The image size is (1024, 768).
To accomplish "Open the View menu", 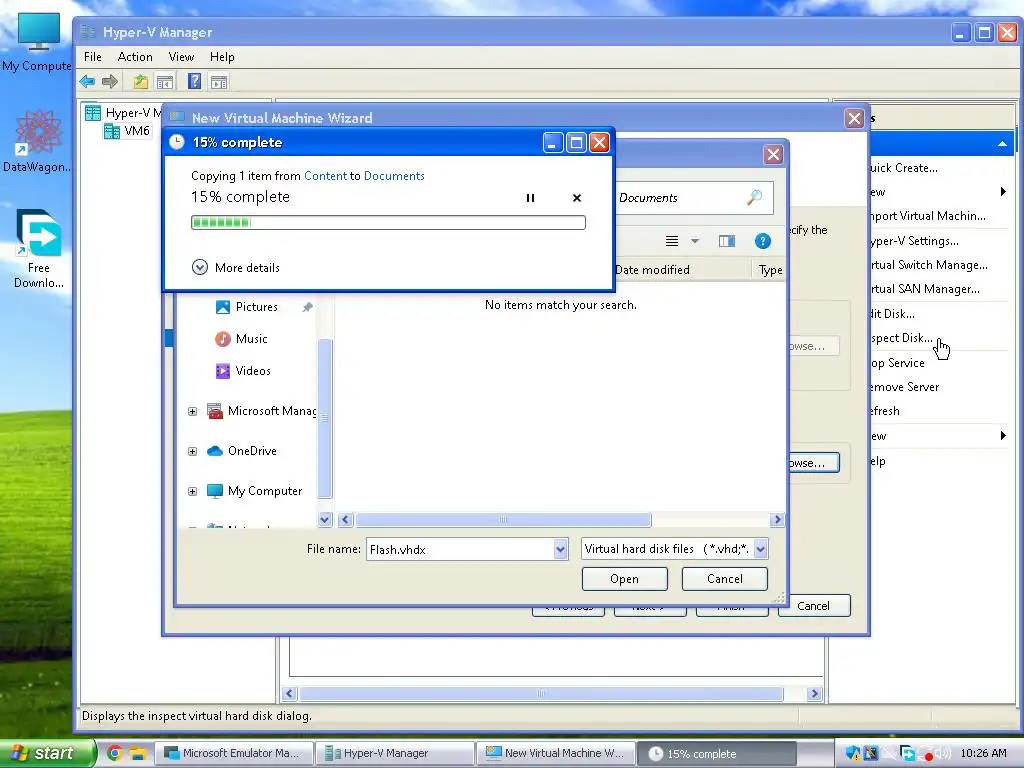I will point(181,57).
